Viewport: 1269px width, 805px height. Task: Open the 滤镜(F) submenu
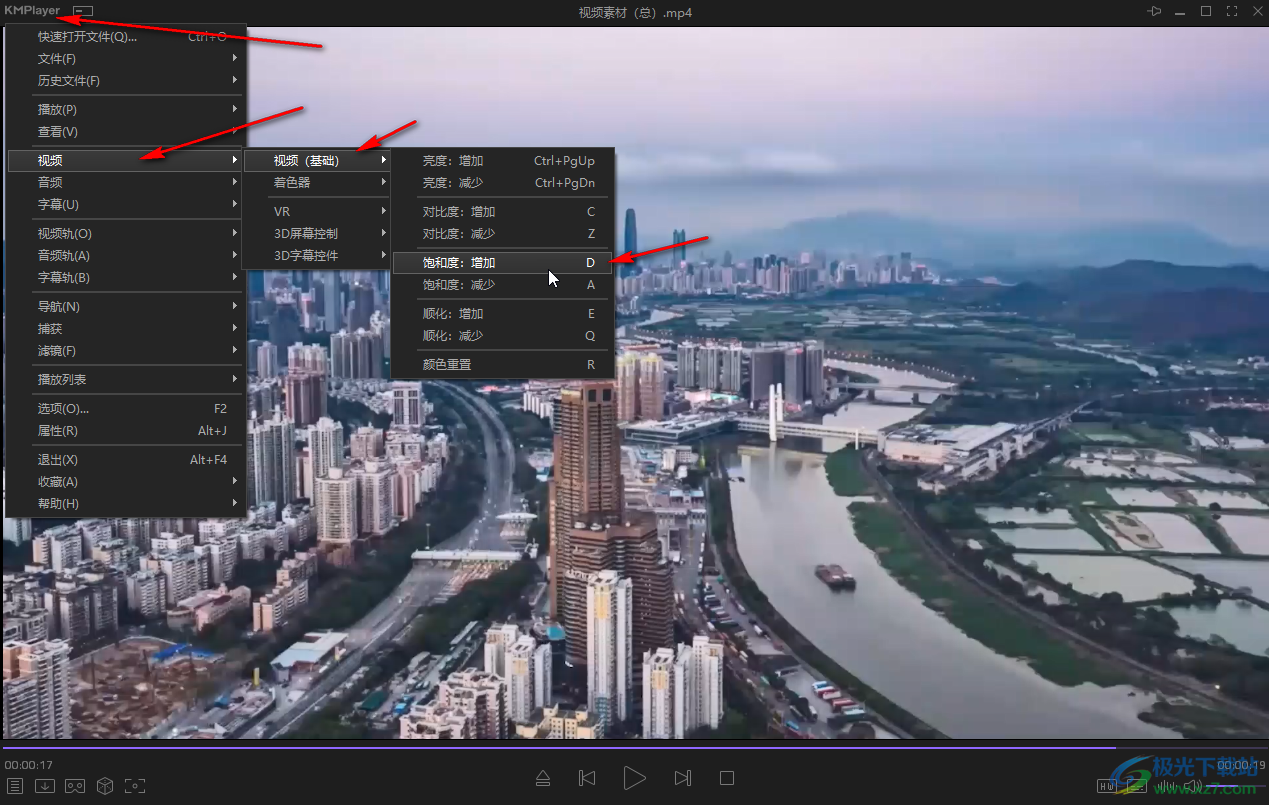click(x=126, y=350)
